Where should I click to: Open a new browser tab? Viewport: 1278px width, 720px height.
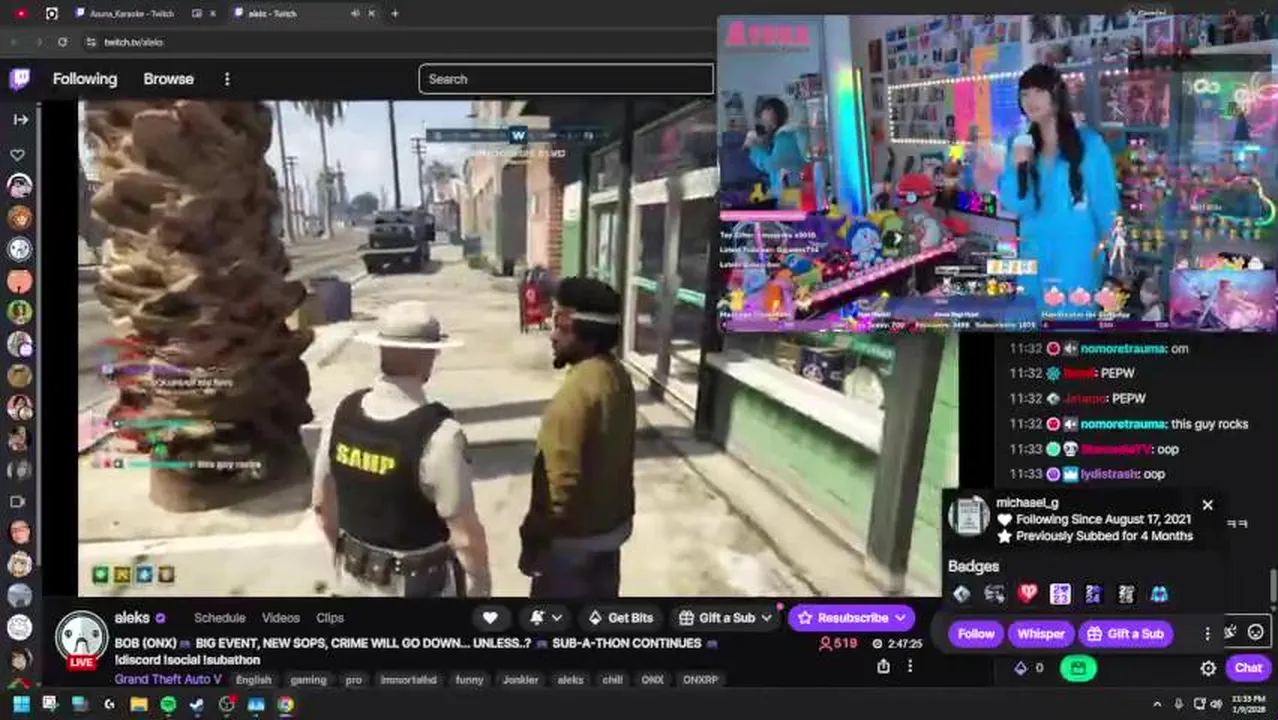pos(395,13)
